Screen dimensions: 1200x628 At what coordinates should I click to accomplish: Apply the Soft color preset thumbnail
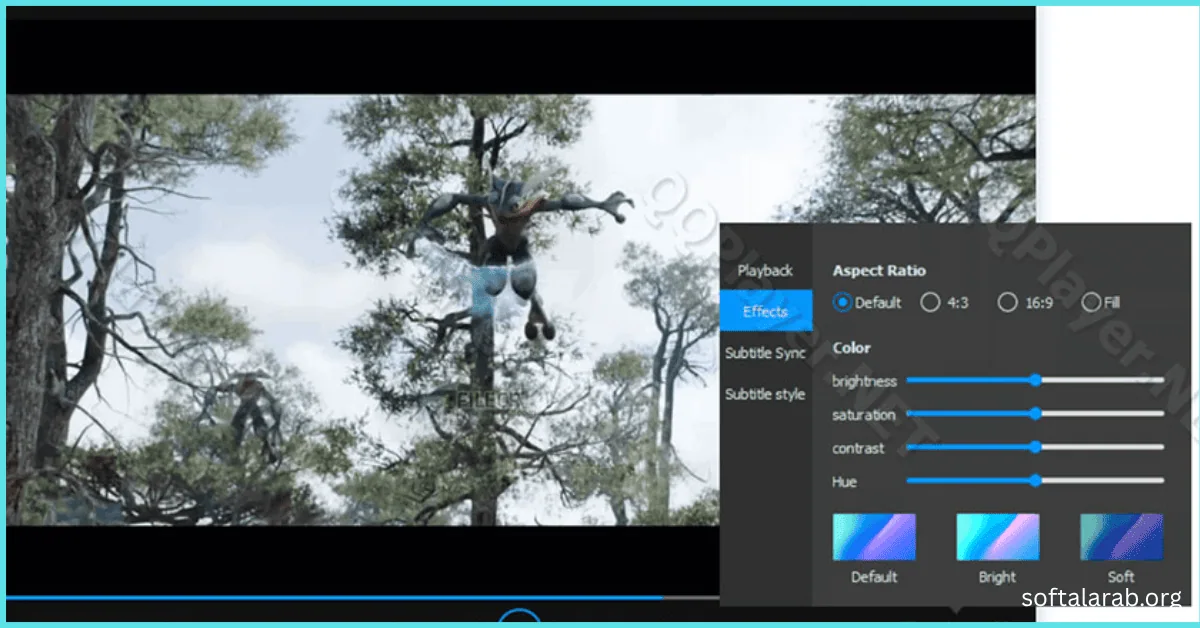point(1122,537)
